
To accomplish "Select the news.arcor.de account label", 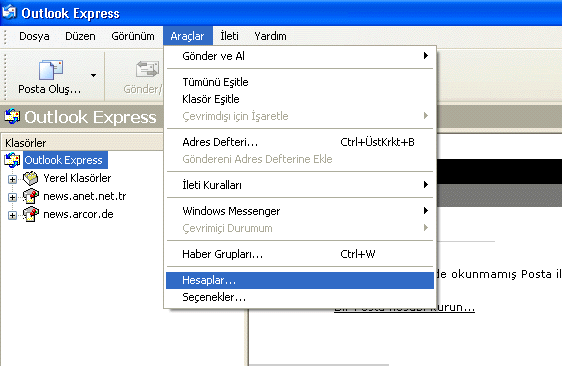I will point(78,214).
